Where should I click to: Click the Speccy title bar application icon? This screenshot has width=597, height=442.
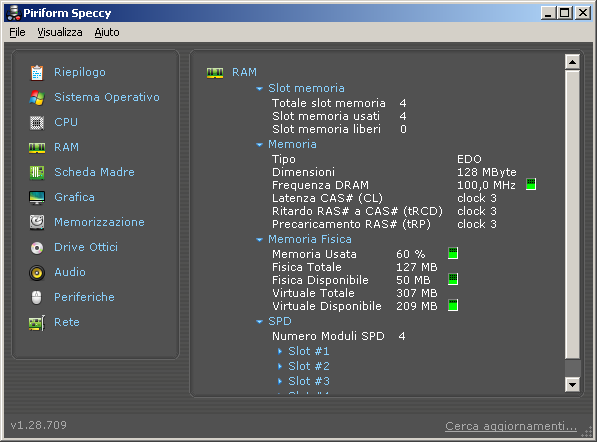[13, 13]
